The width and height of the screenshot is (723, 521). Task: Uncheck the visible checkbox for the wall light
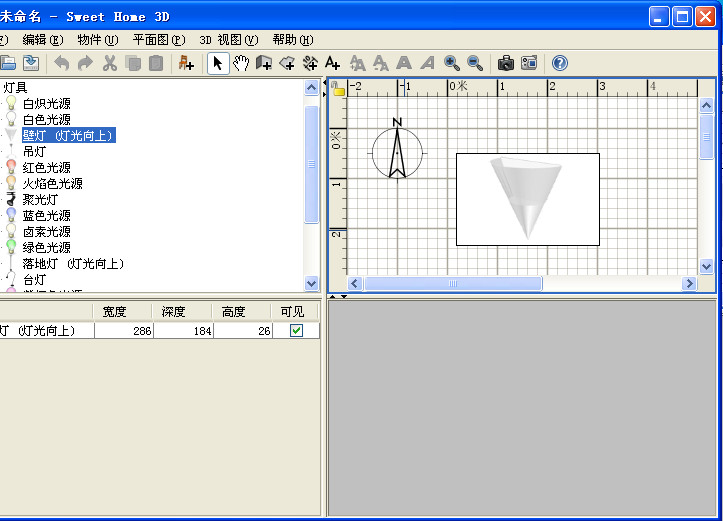point(296,330)
